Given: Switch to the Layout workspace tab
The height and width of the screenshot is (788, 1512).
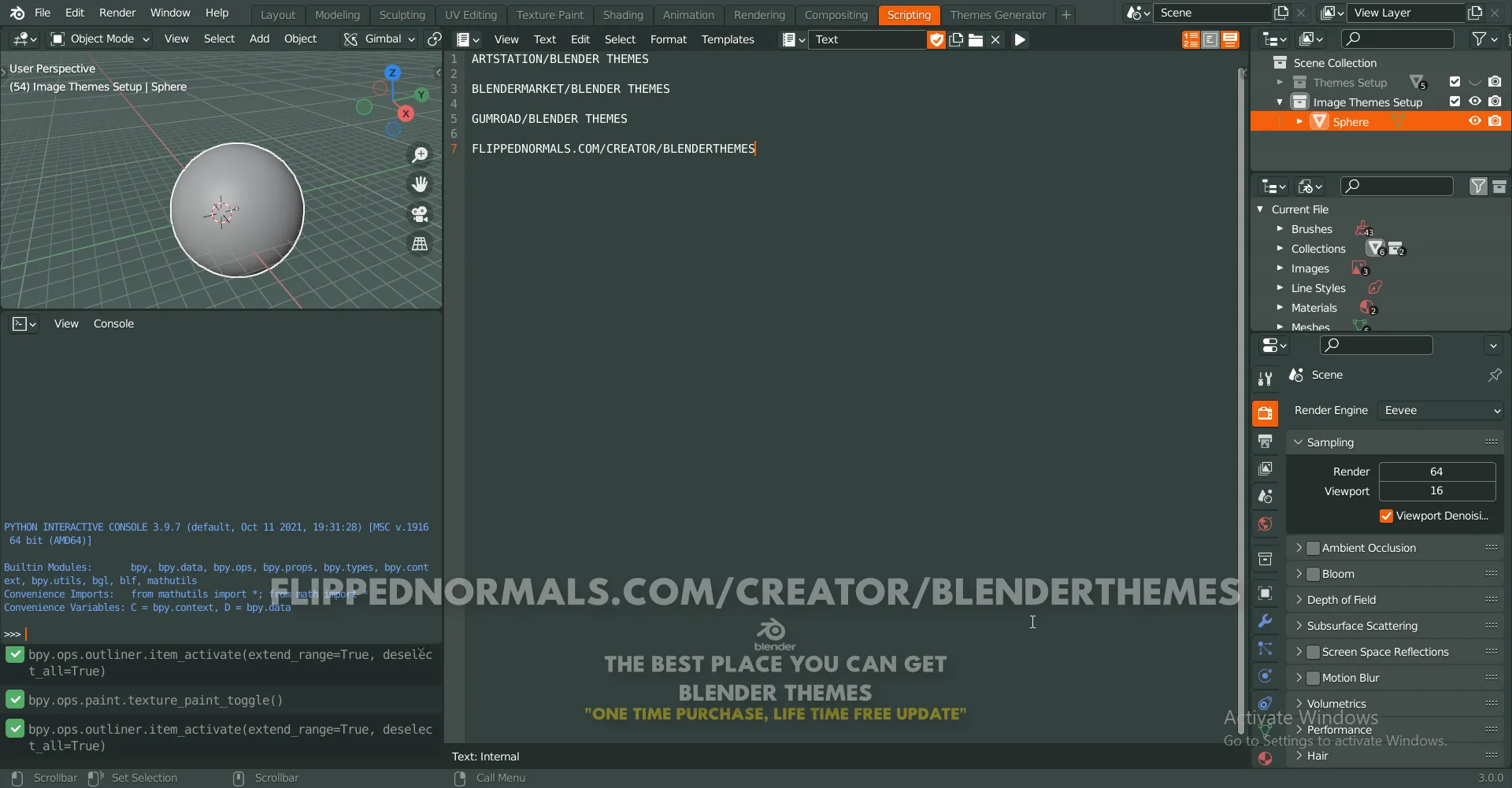Looking at the screenshot, I should pyautogui.click(x=277, y=14).
